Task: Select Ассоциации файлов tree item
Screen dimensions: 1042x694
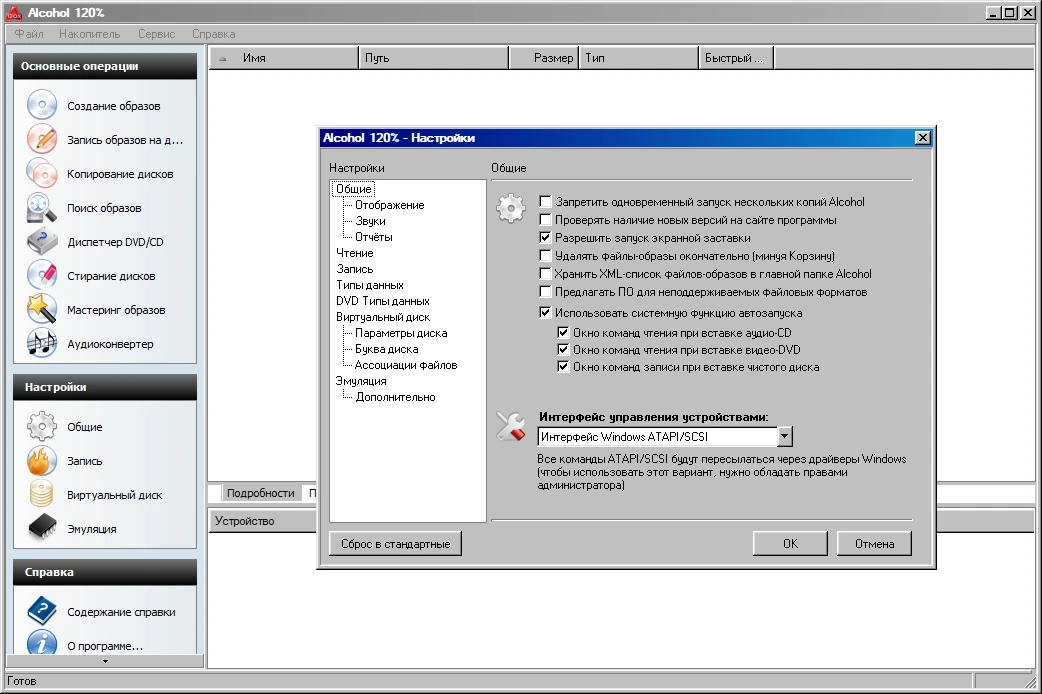Action: click(405, 364)
